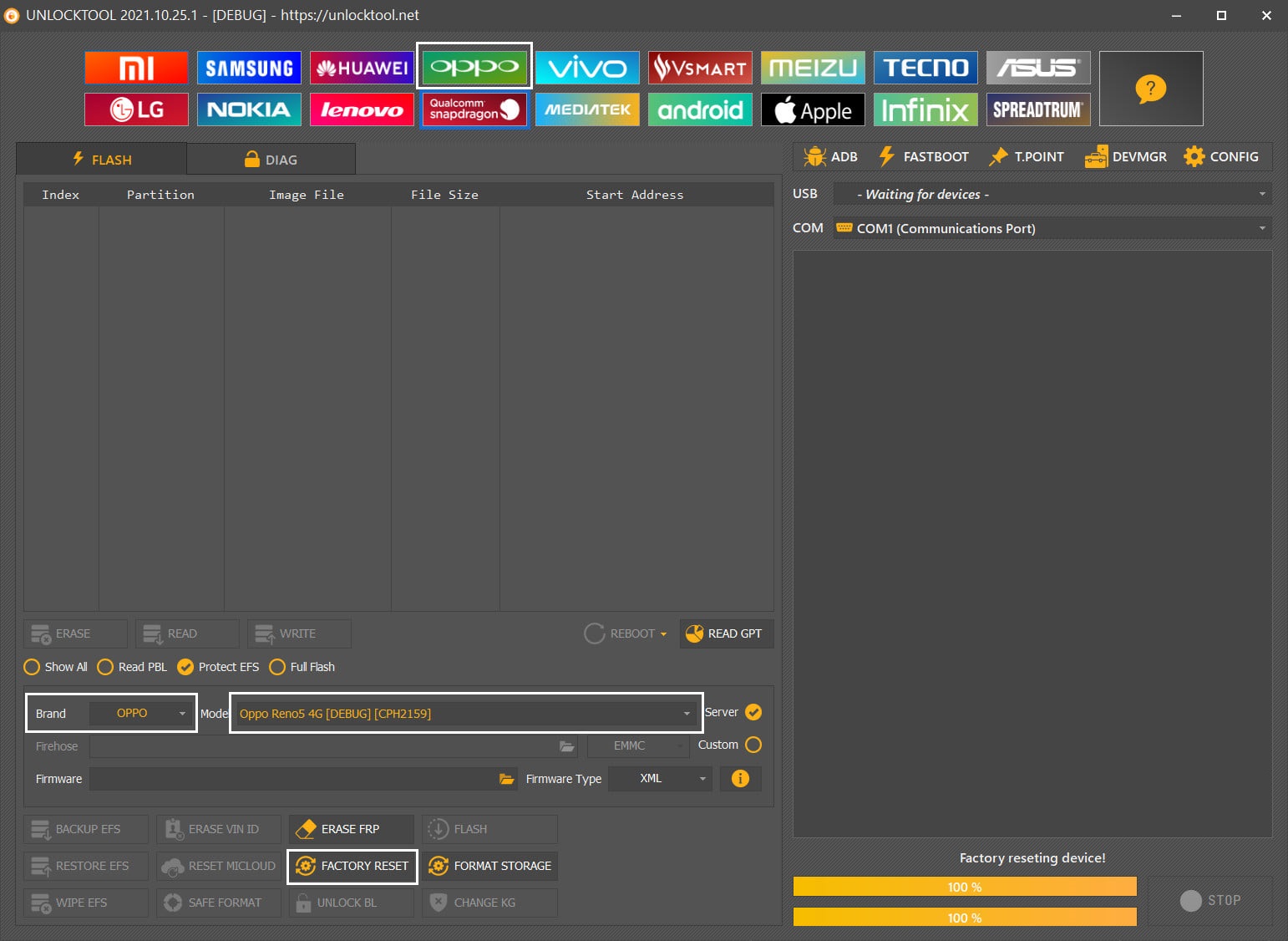Screen dimensions: 1288x941
Task: Select the MediaTek logo
Action: (587, 109)
